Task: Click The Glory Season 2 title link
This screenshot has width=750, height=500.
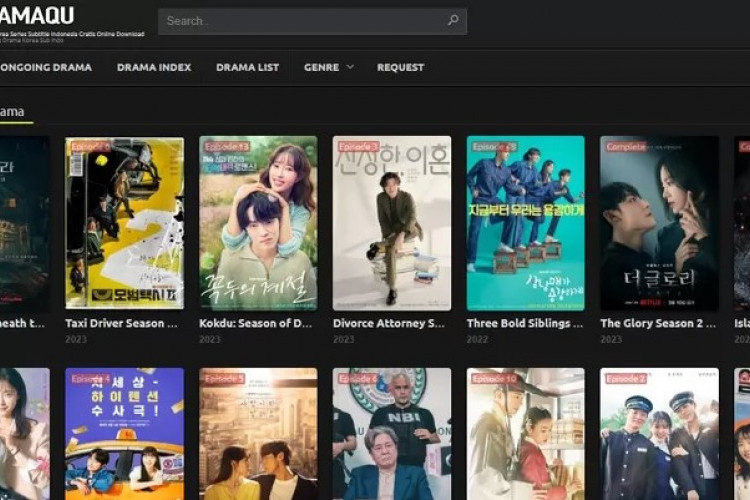Action: tap(658, 323)
